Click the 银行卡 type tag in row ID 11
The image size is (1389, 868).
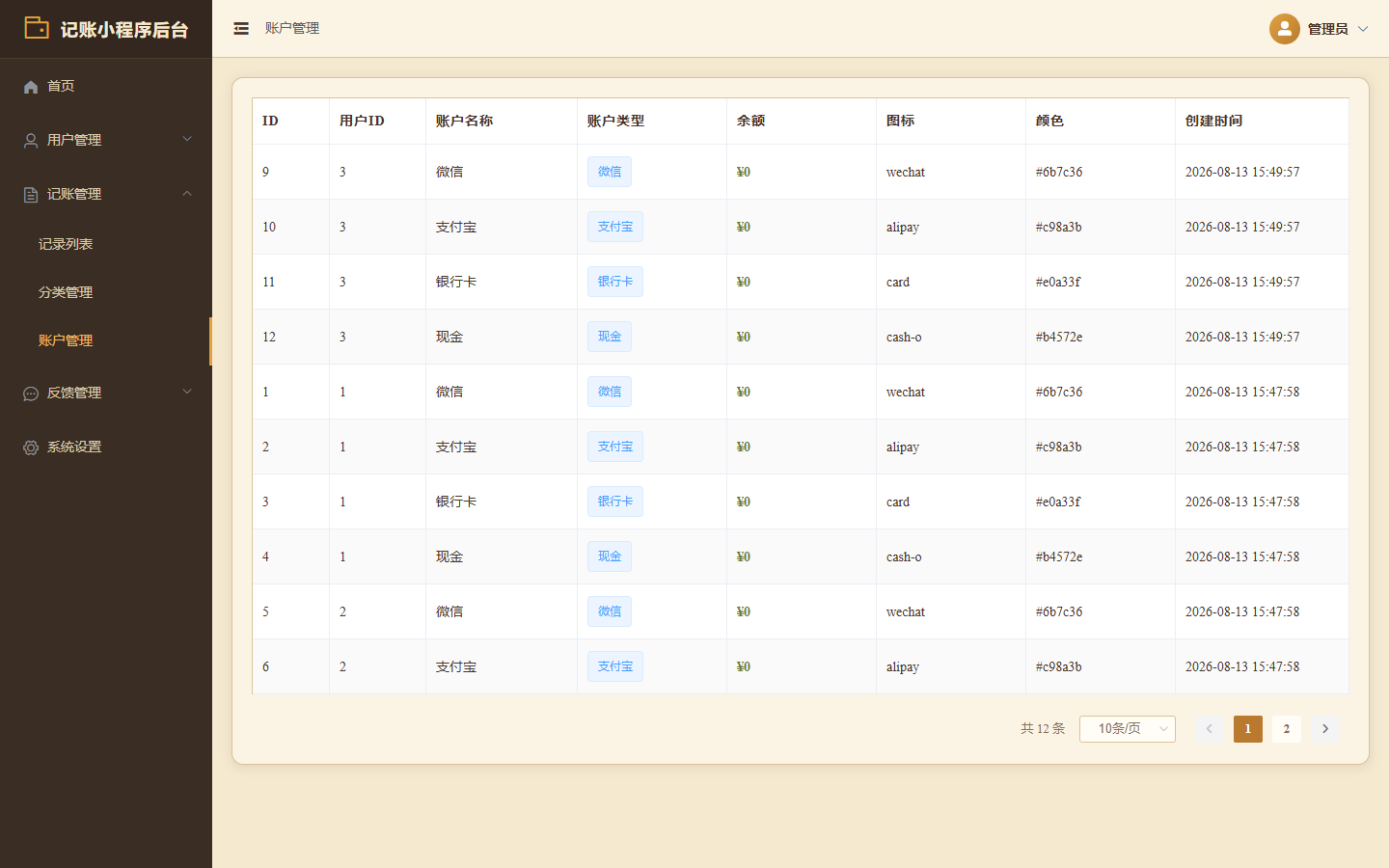coord(615,282)
